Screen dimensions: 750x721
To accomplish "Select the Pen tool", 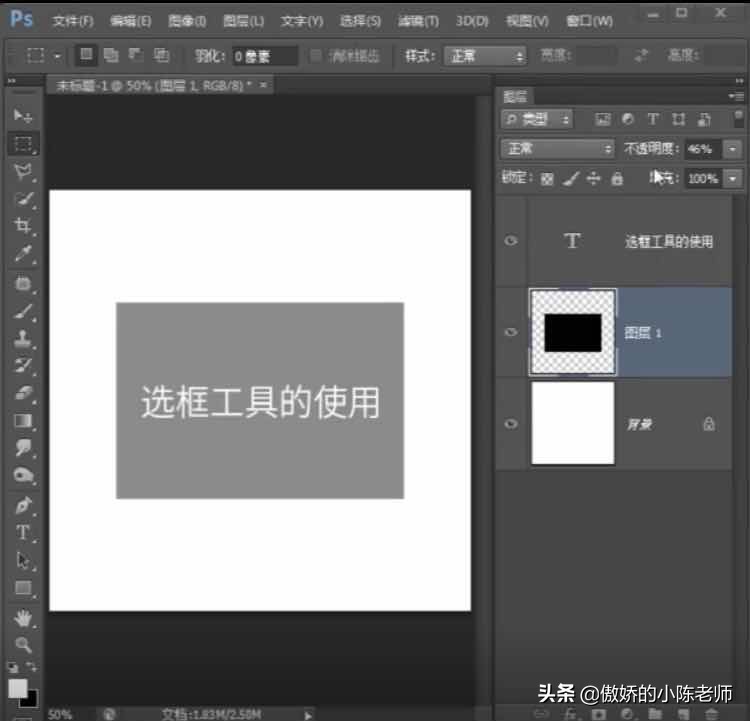I will (x=22, y=505).
